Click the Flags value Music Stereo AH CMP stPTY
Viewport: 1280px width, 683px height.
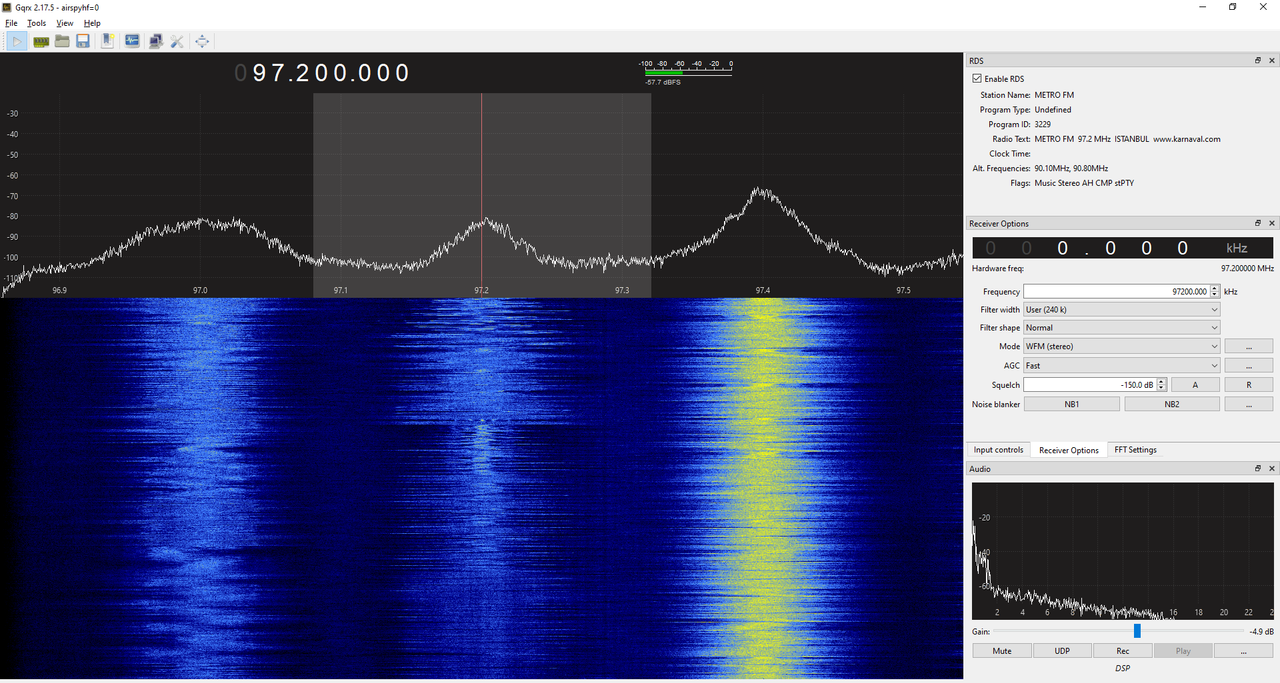pyautogui.click(x=1084, y=183)
